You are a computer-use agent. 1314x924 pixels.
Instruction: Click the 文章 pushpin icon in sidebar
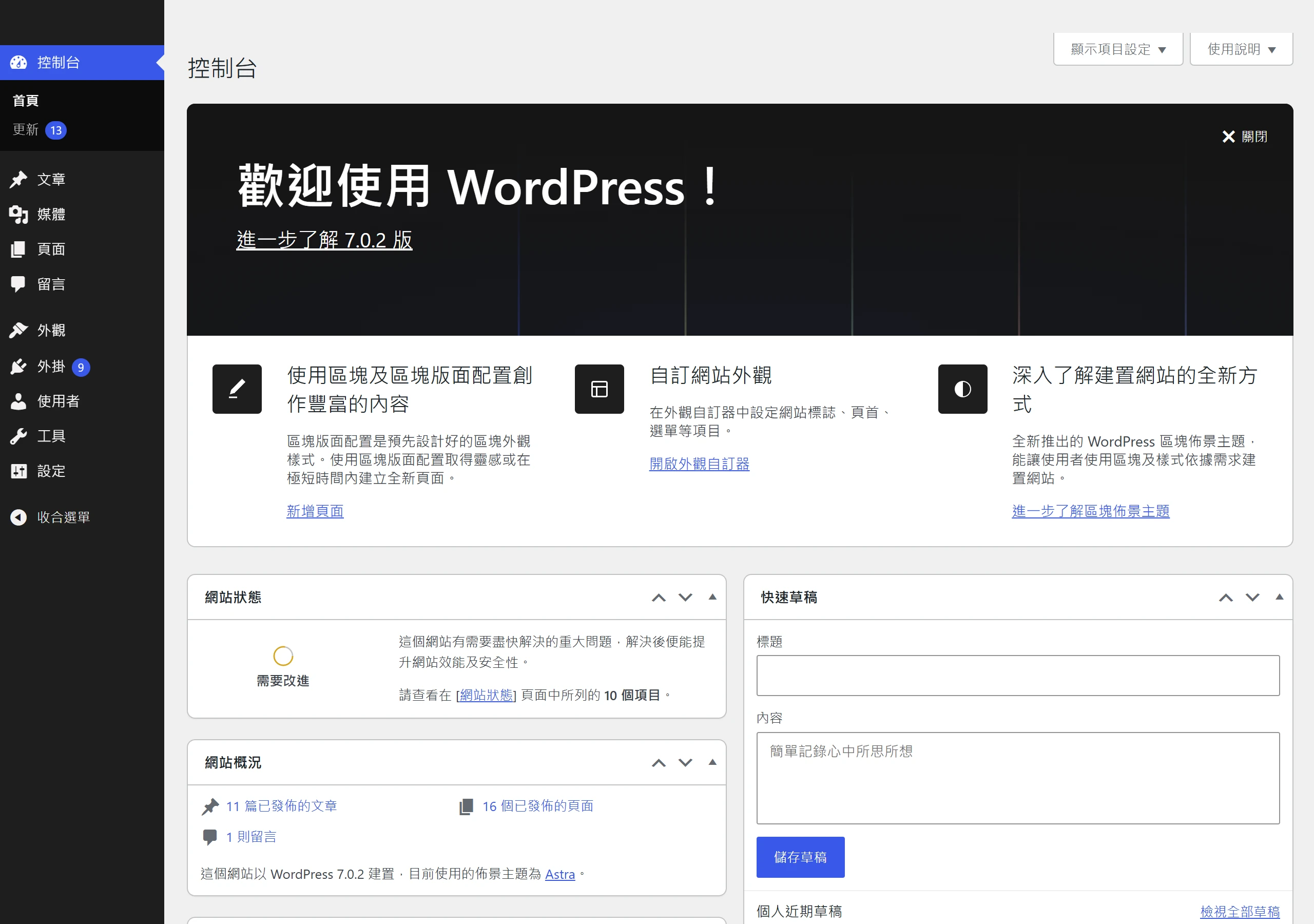pyautogui.click(x=18, y=179)
